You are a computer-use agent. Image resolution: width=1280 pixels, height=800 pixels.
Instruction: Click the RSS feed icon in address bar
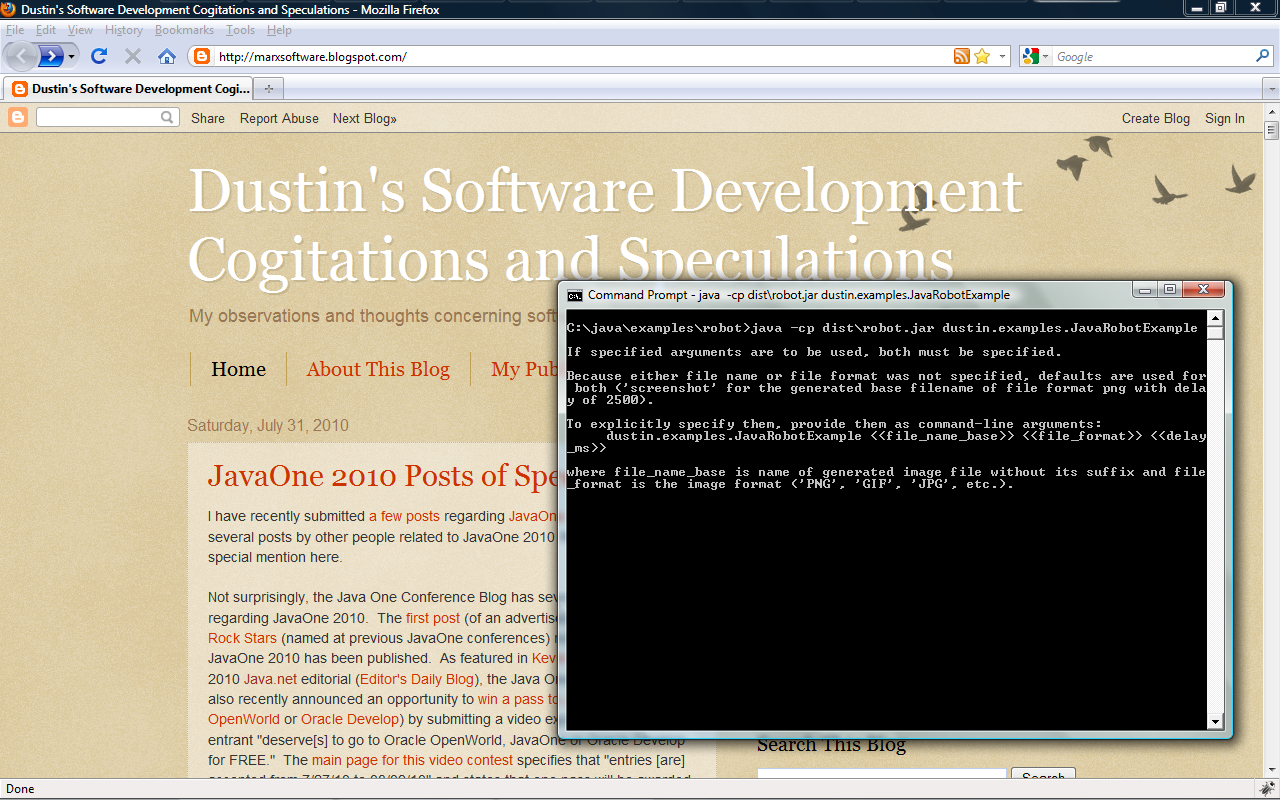962,56
